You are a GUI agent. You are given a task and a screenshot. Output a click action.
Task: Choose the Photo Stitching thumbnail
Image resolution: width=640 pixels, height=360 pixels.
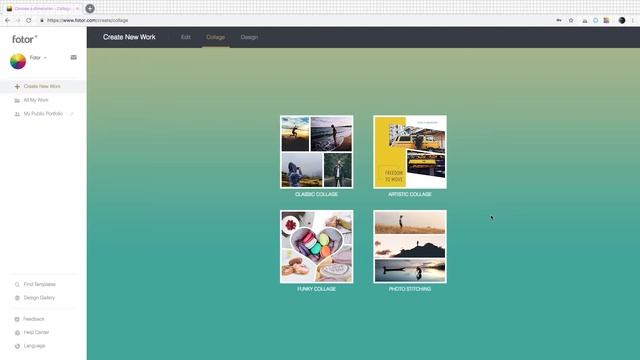click(410, 247)
